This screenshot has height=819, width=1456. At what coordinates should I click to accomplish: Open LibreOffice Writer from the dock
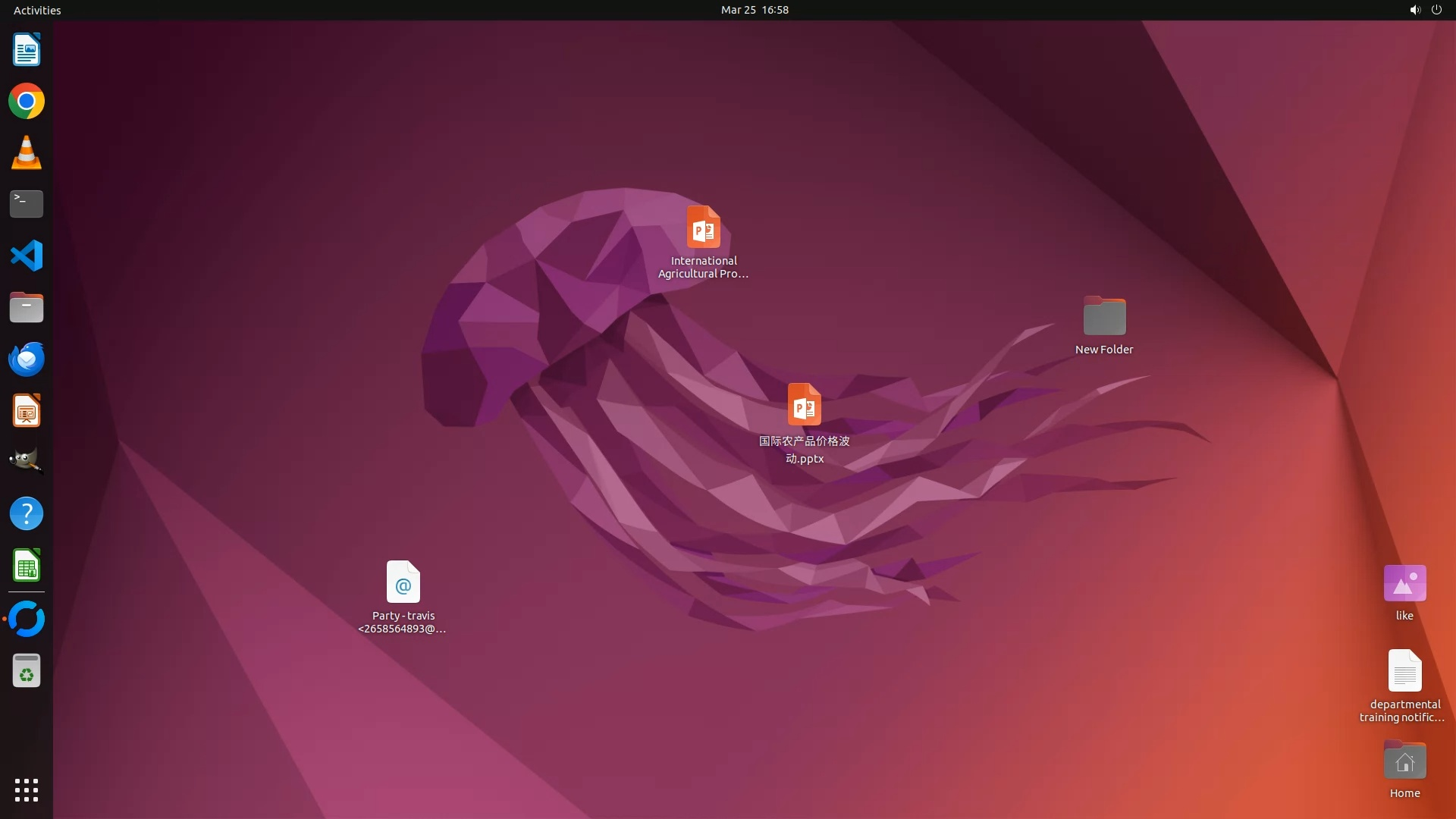tap(27, 50)
